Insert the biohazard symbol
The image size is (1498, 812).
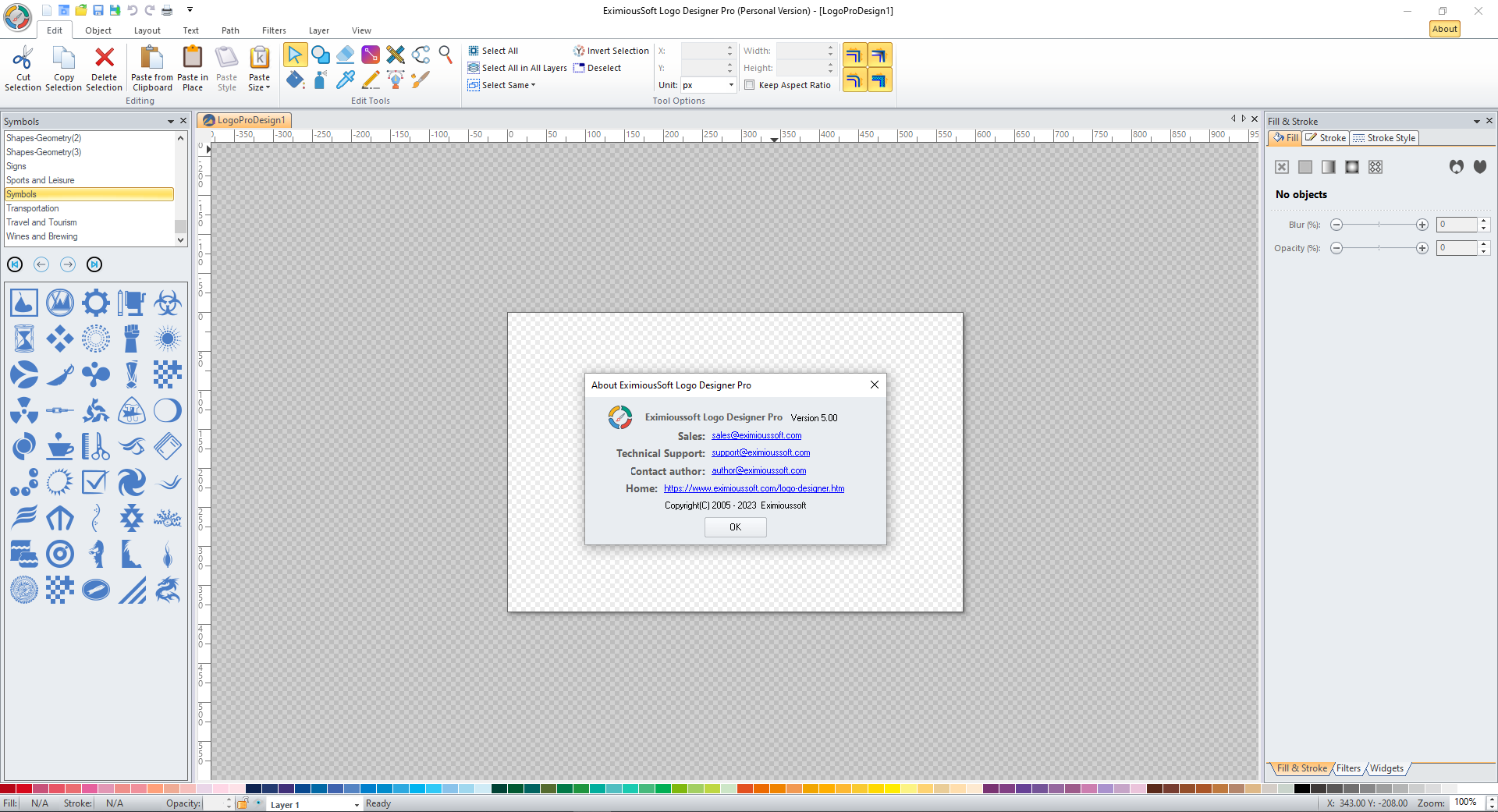168,303
